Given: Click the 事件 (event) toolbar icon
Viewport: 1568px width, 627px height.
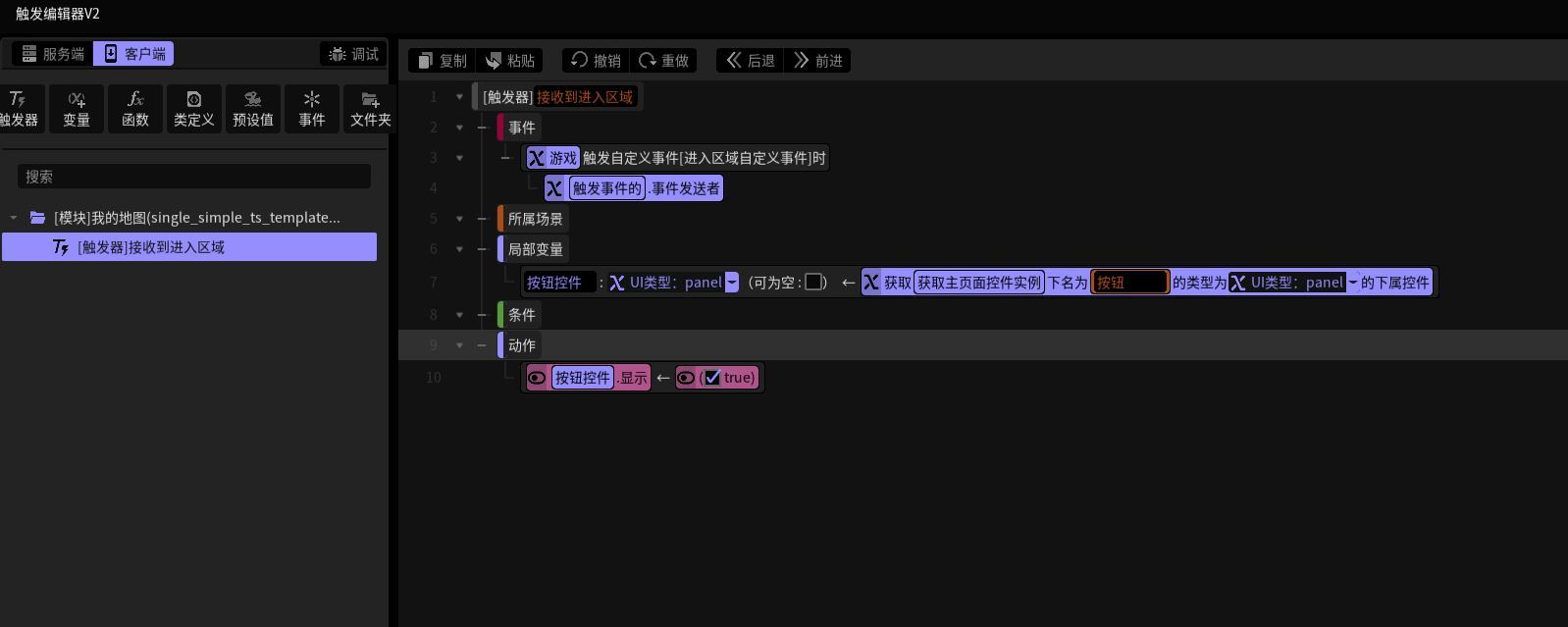Looking at the screenshot, I should tap(312, 109).
